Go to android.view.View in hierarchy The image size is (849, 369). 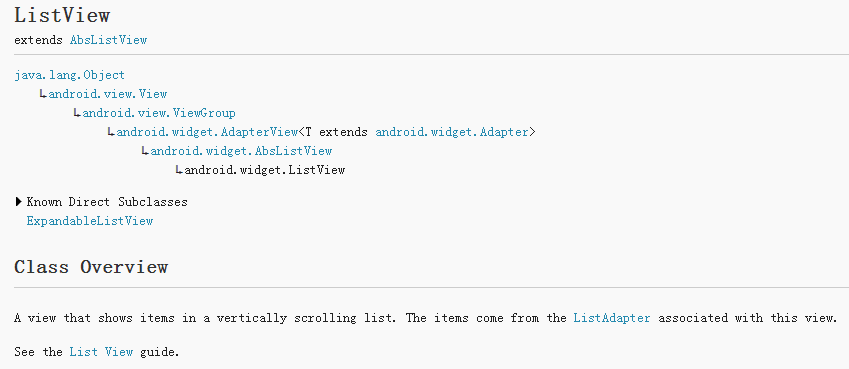(108, 94)
